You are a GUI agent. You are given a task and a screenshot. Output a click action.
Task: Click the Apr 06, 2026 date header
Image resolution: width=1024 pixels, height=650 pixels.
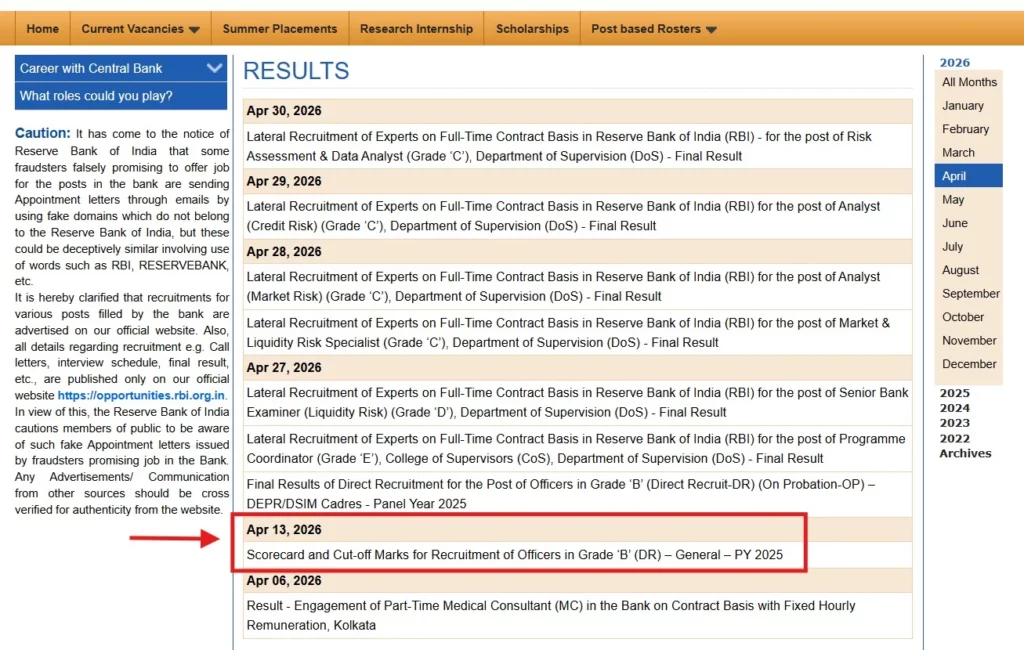point(283,581)
